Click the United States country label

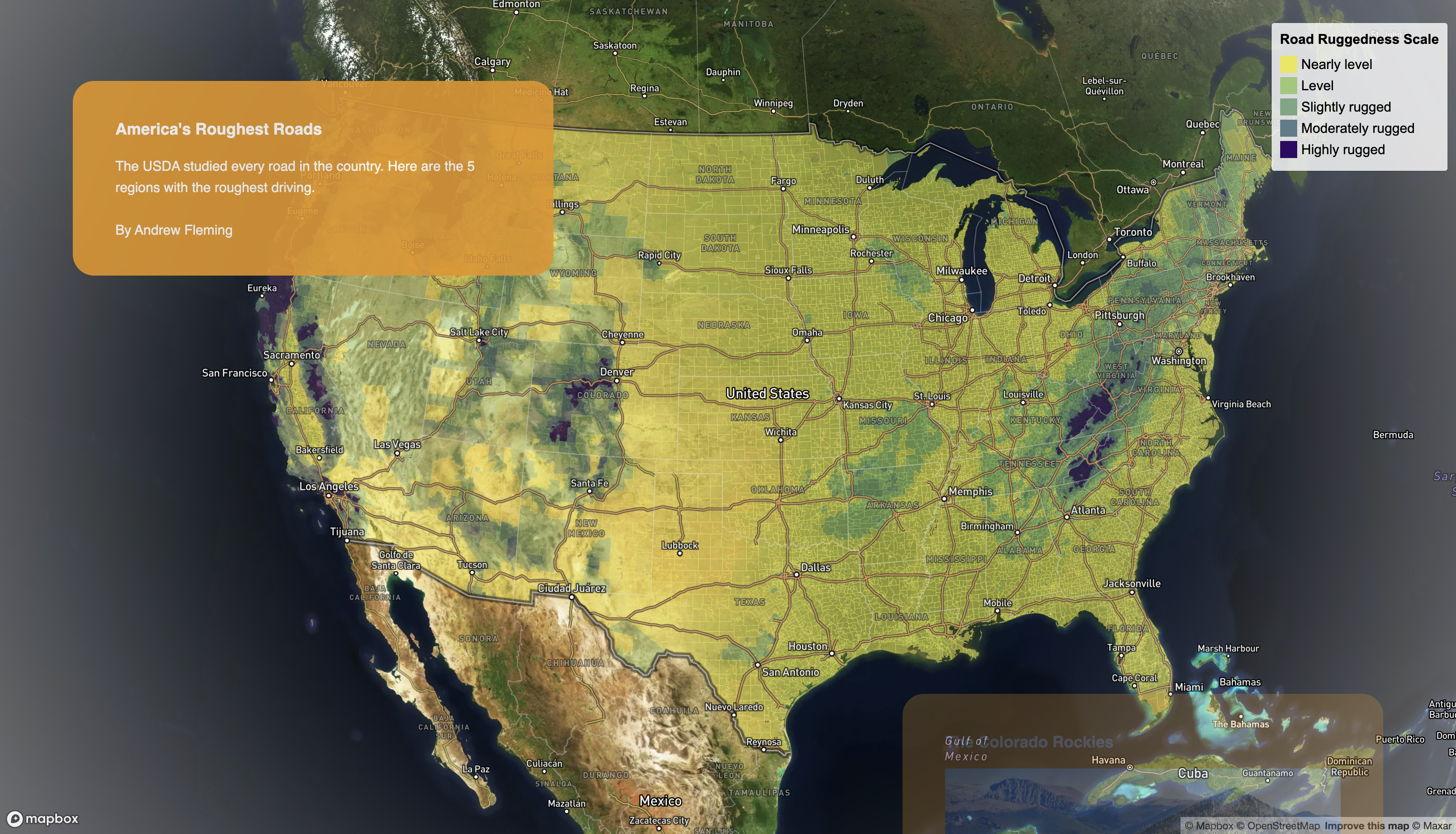point(768,394)
